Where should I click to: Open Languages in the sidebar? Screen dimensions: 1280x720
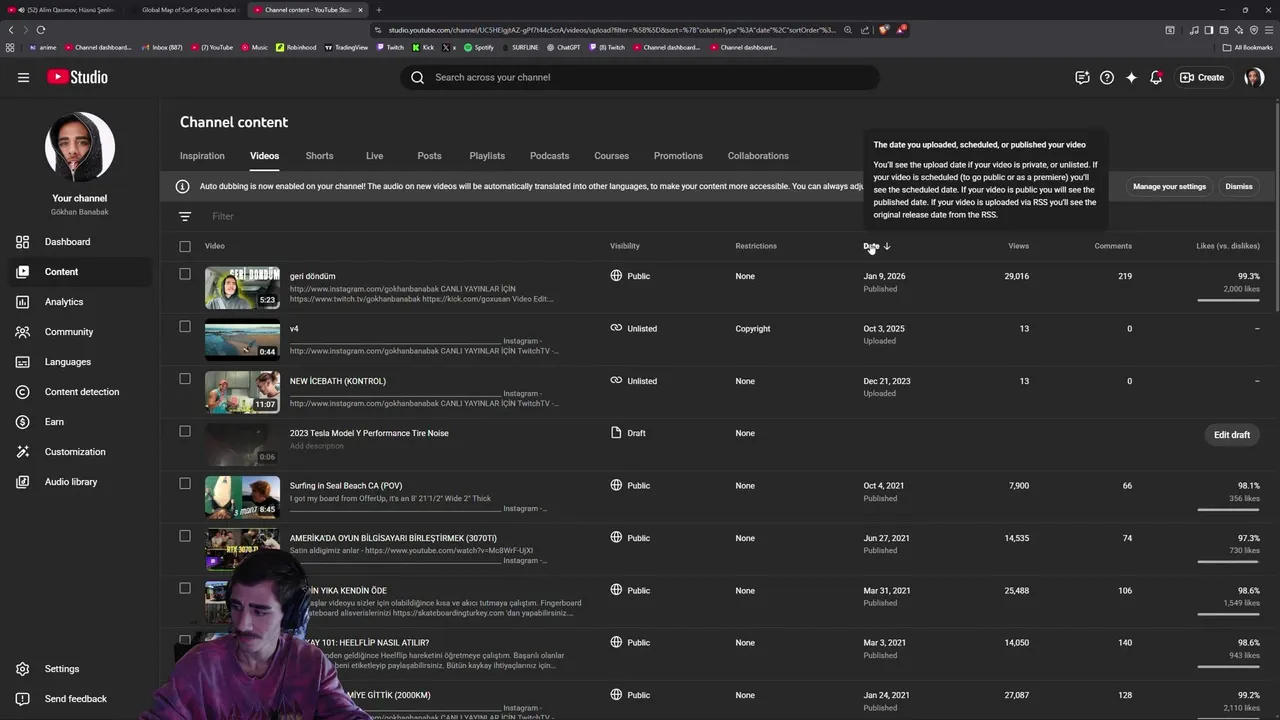pos(80,362)
